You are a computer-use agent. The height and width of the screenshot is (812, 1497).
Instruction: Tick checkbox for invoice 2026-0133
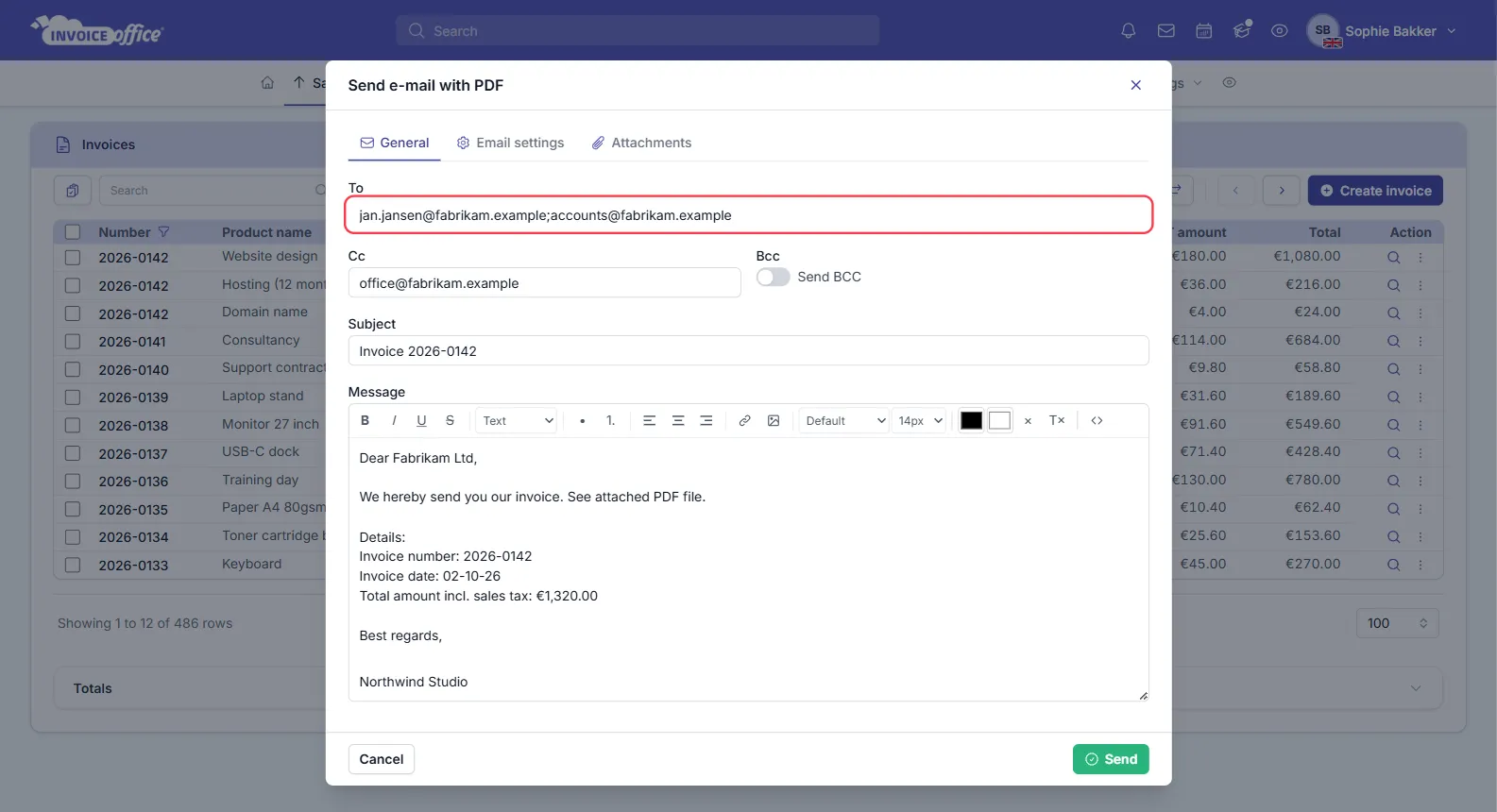point(73,565)
